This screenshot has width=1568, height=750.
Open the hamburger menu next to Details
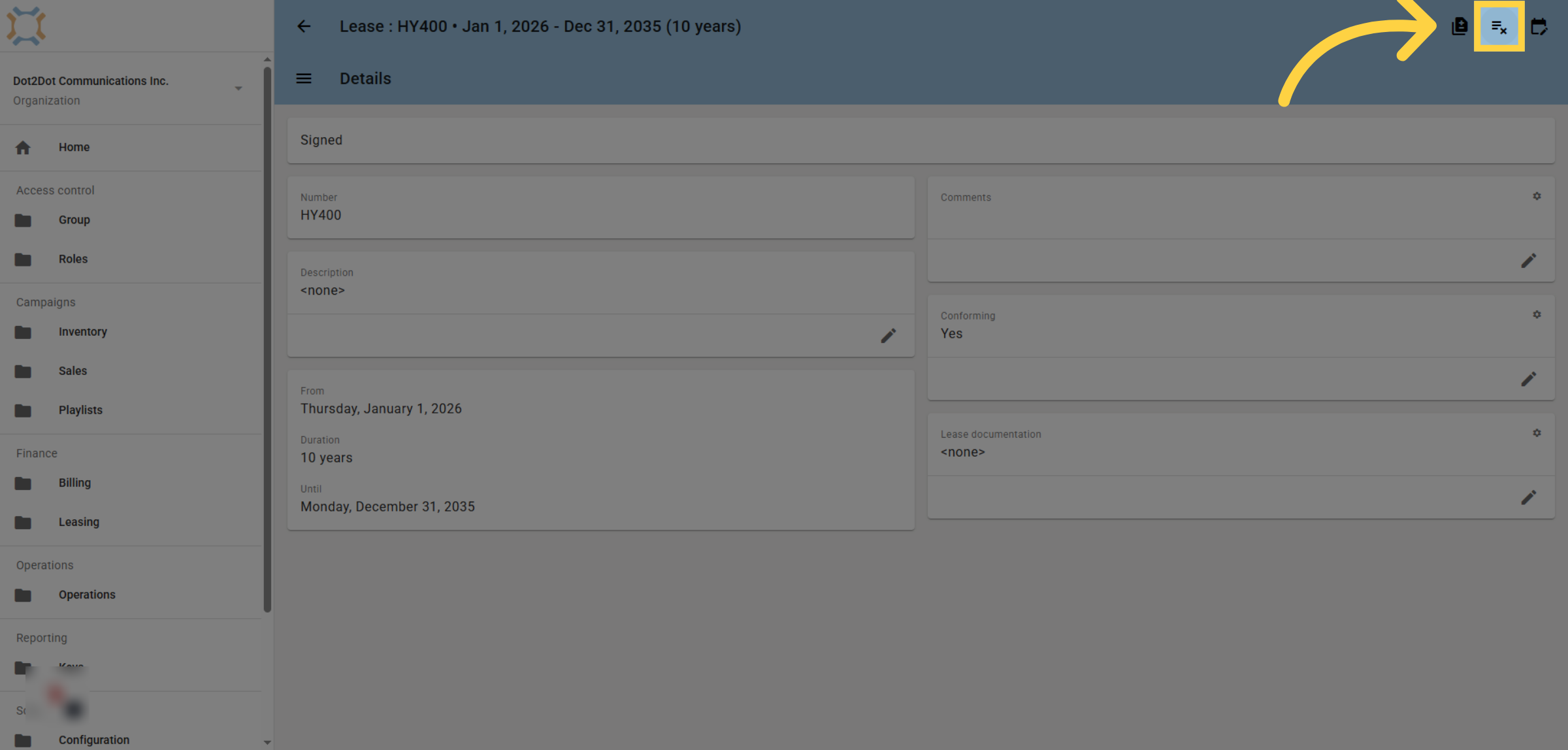pos(304,78)
